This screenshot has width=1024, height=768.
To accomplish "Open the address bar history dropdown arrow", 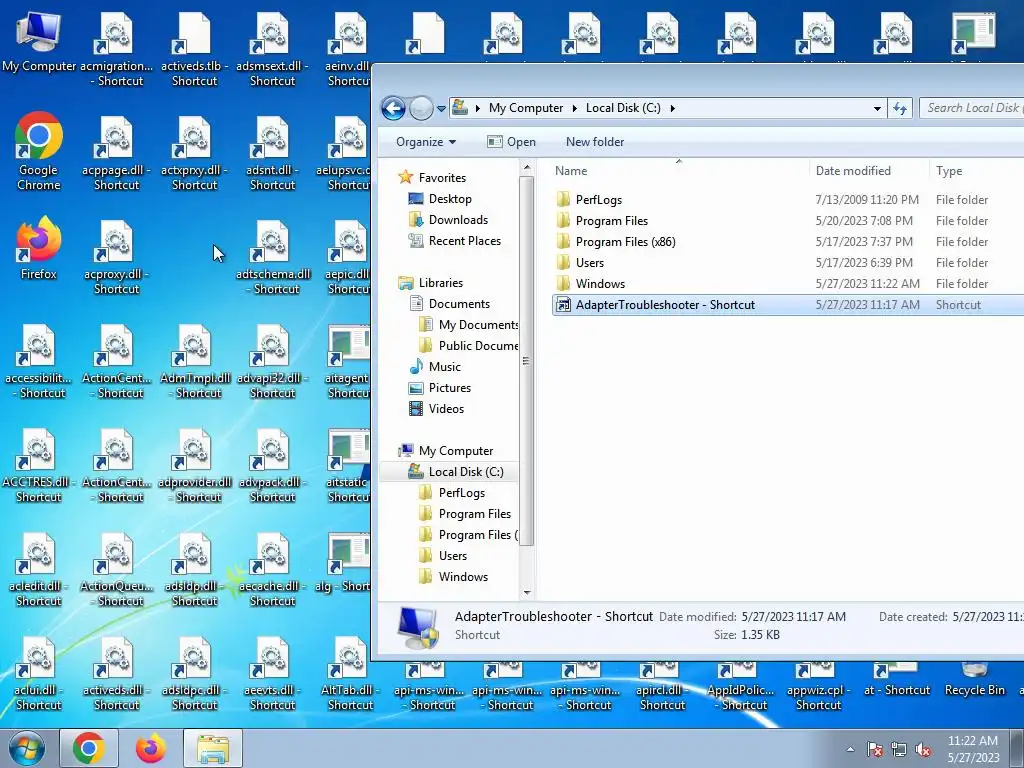I will pos(877,108).
